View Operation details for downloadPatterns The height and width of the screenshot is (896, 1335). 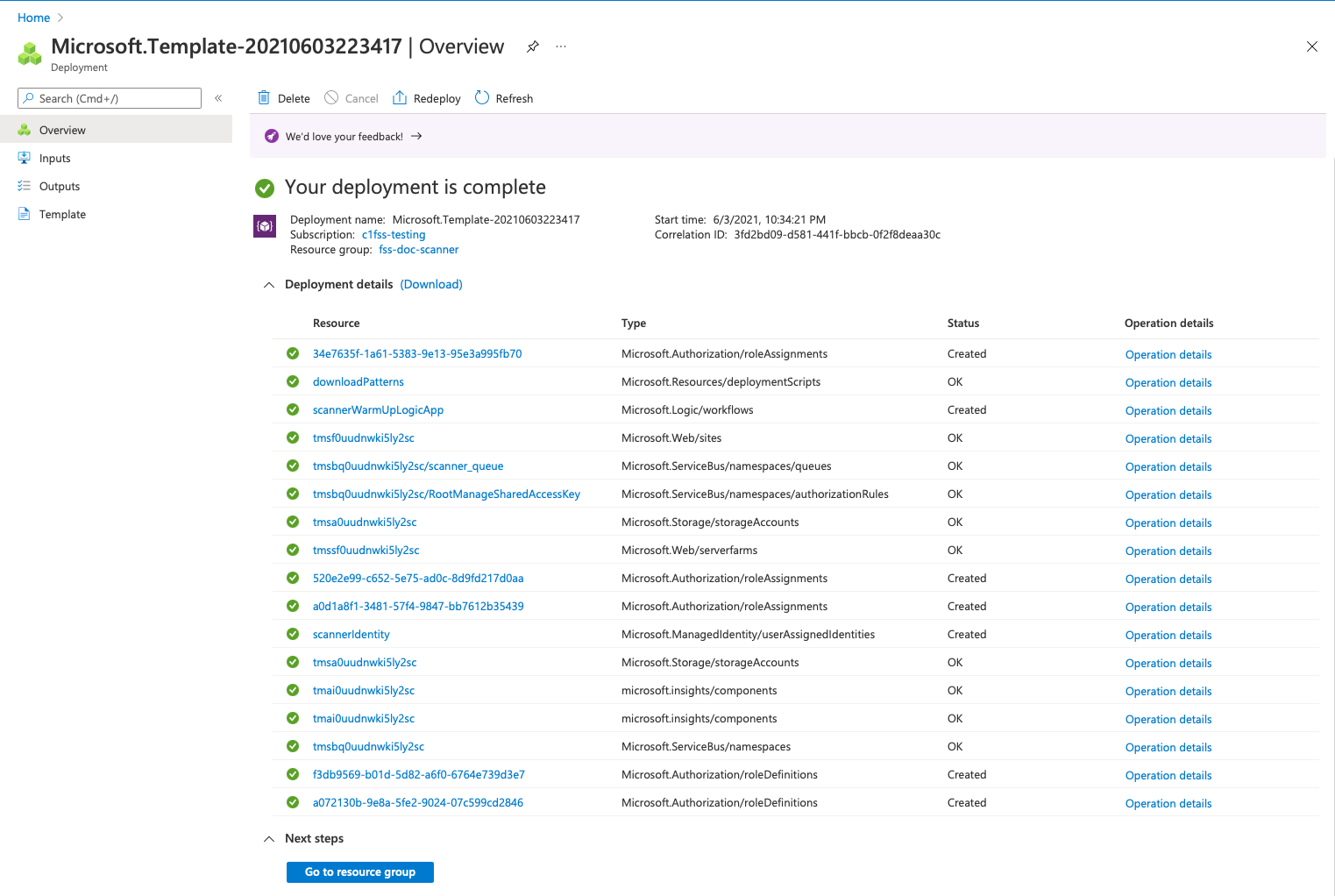[1168, 383]
